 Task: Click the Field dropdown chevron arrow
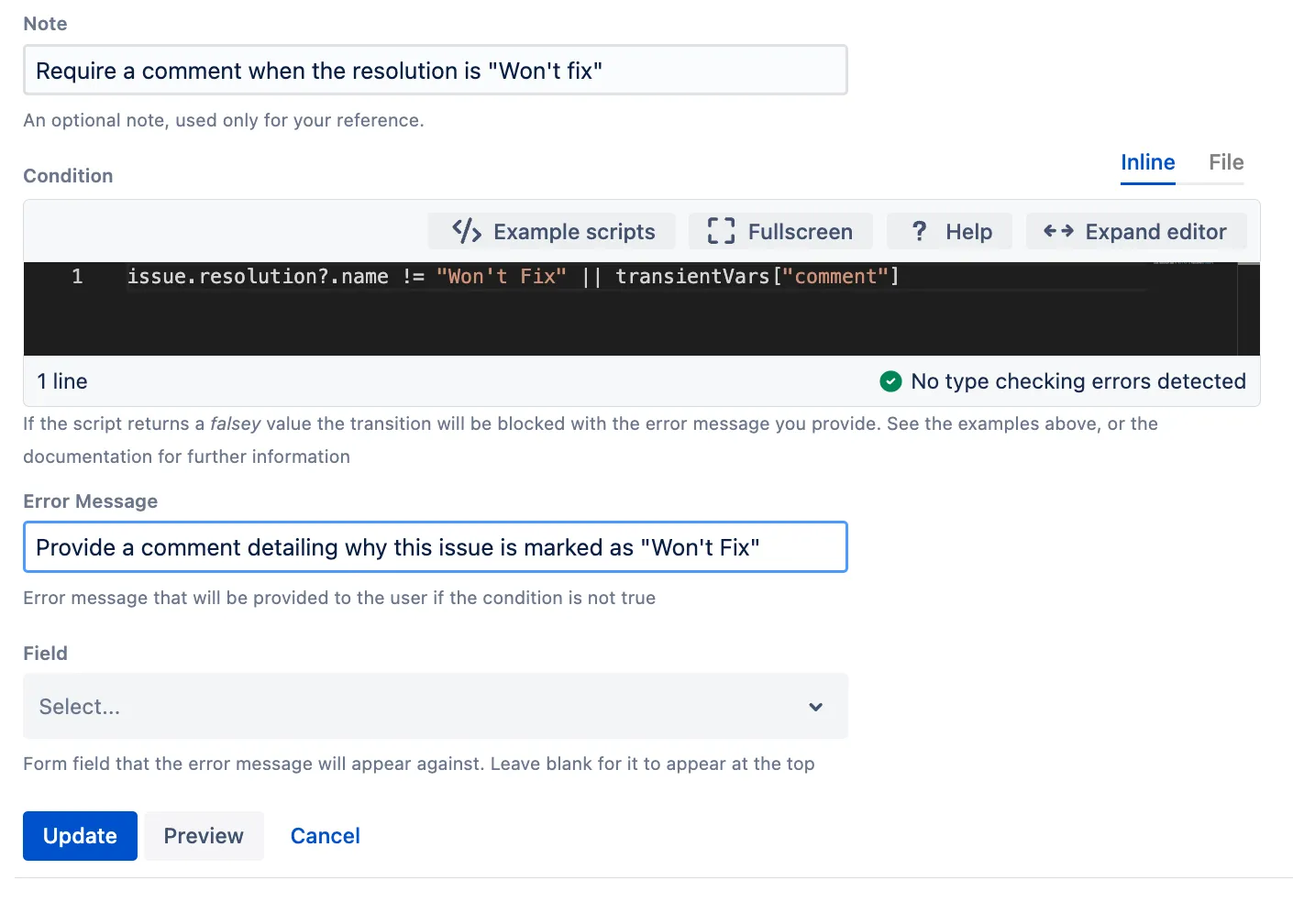[x=816, y=707]
